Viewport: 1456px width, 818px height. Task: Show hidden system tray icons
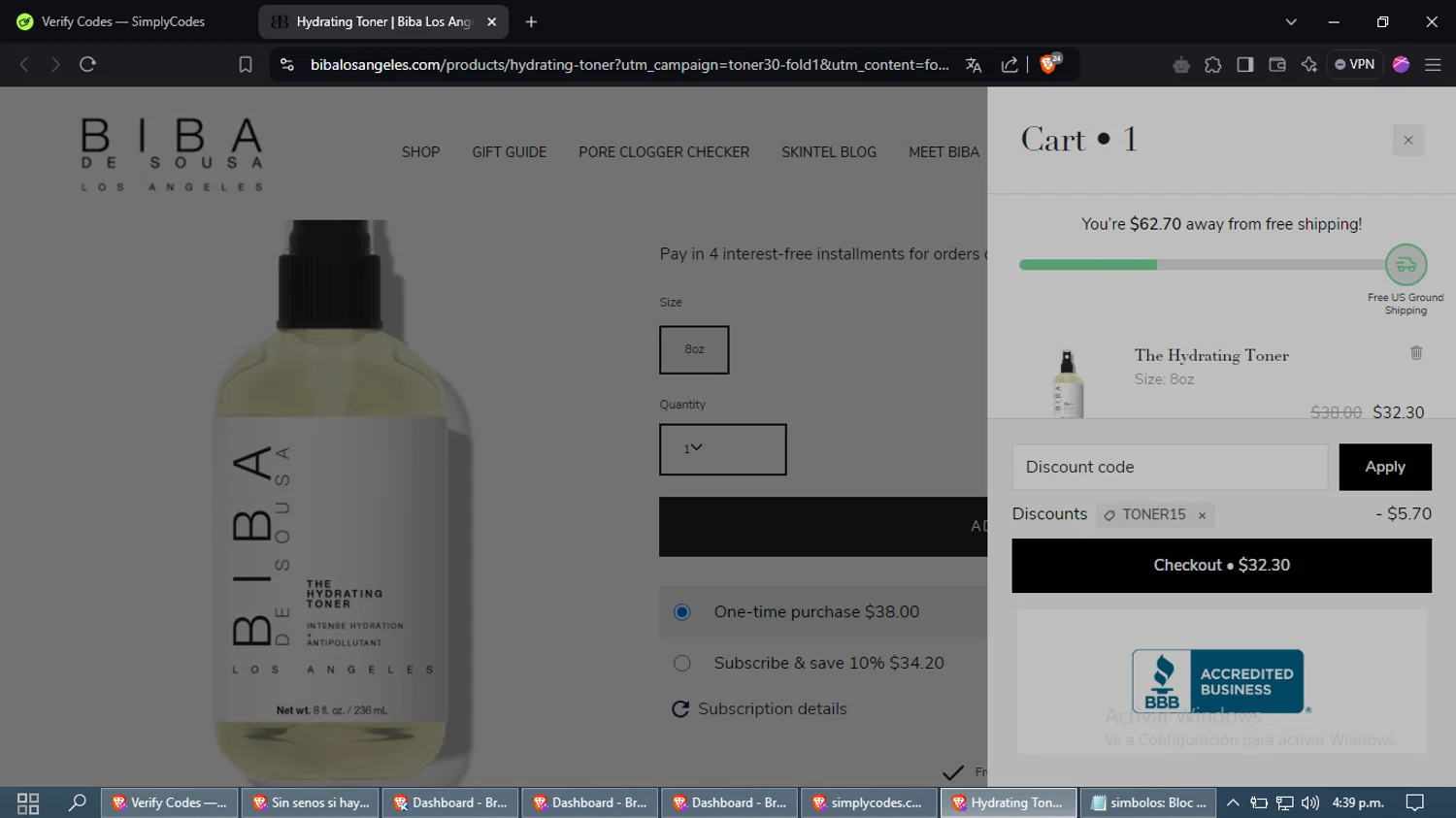point(1233,803)
